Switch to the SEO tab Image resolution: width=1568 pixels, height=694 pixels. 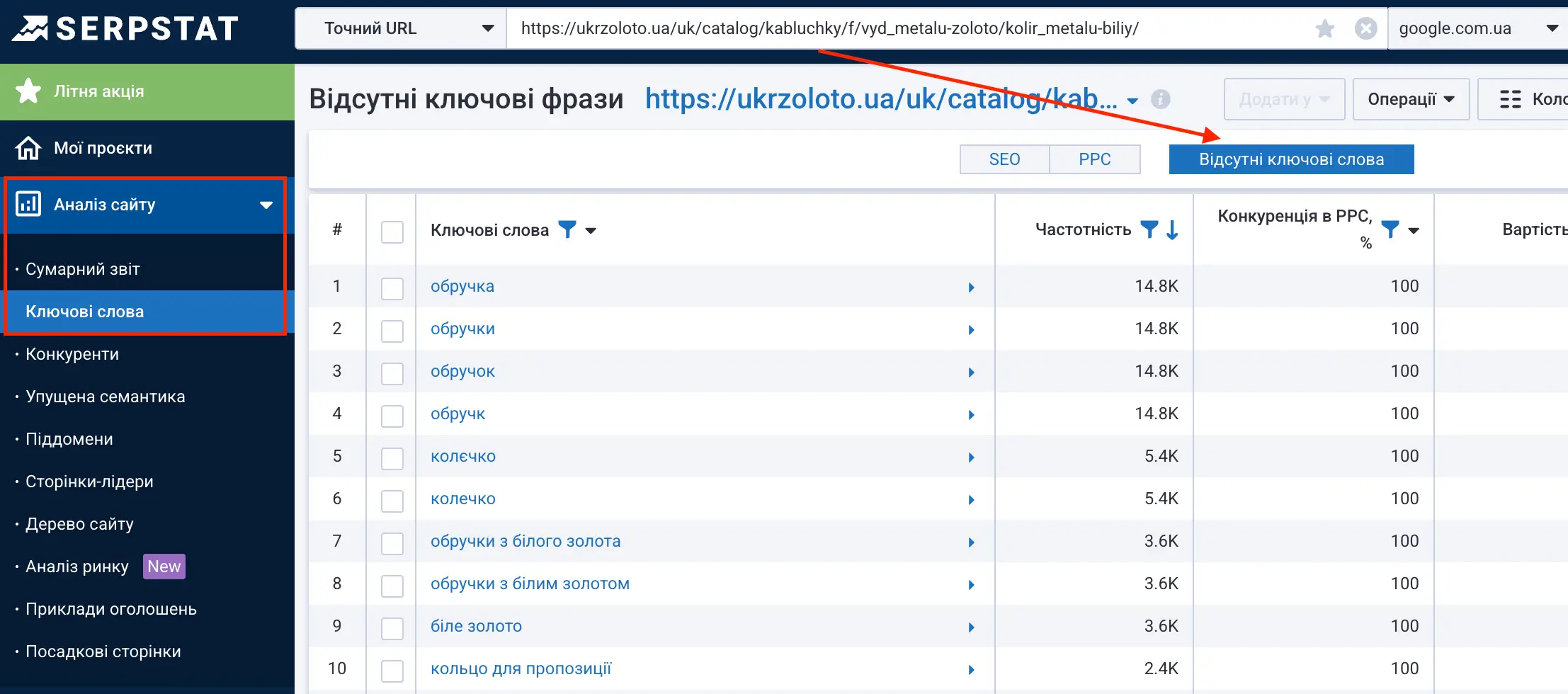[1004, 159]
